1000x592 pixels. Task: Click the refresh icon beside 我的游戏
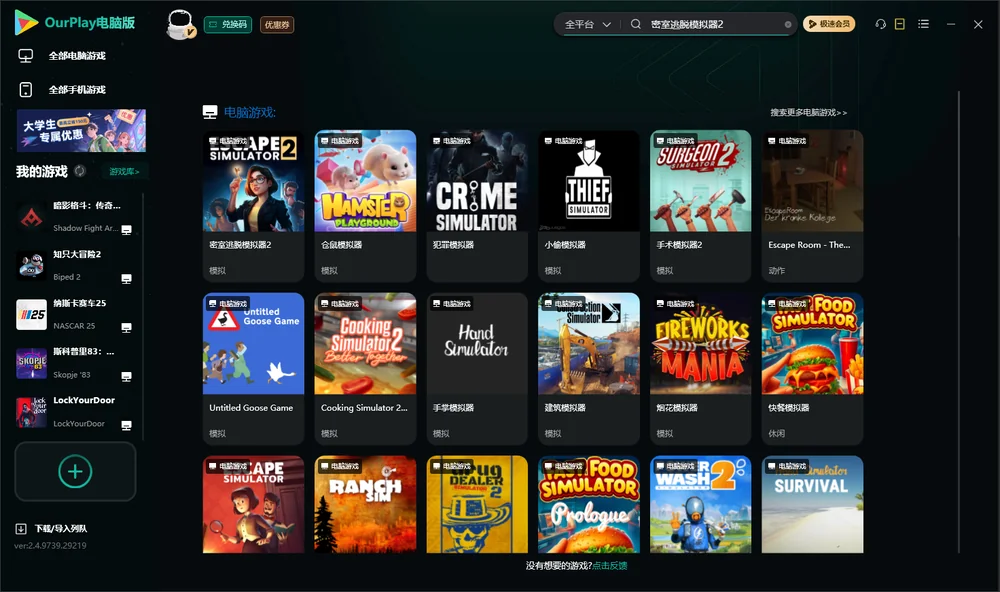point(80,171)
